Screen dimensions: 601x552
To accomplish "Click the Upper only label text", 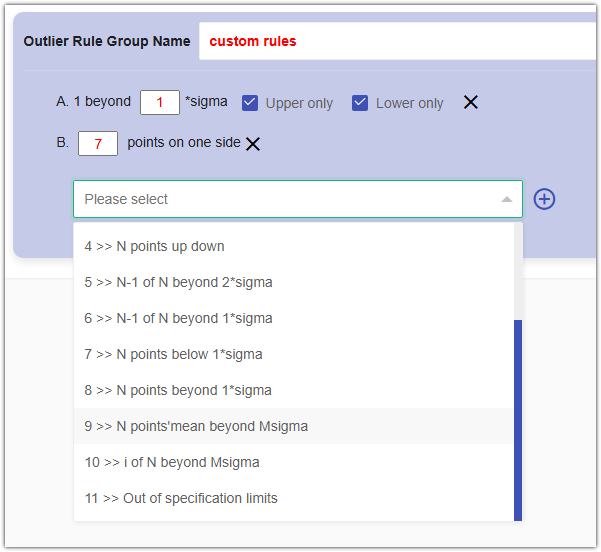I will point(299,103).
